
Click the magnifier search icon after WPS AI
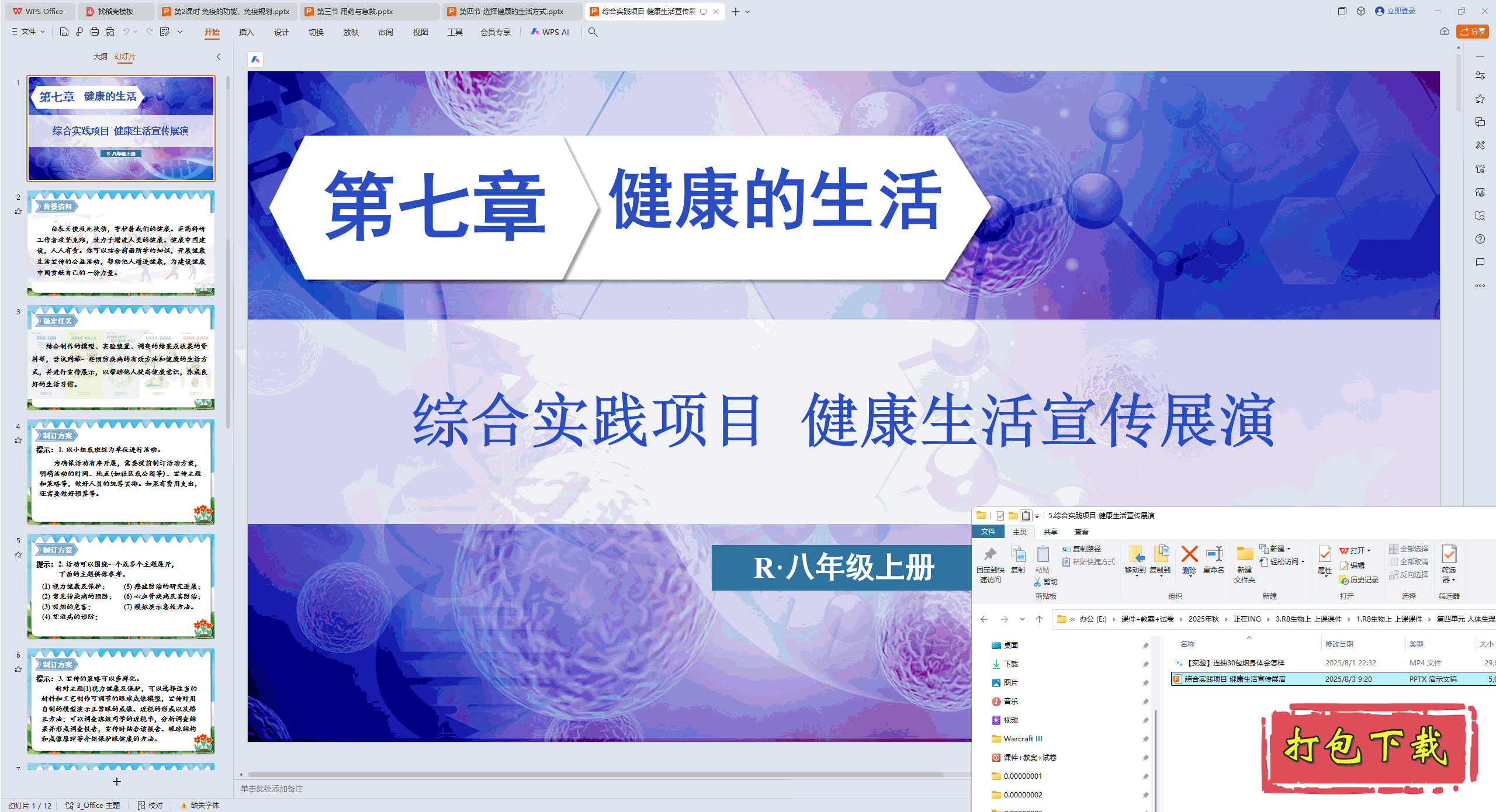coord(593,32)
